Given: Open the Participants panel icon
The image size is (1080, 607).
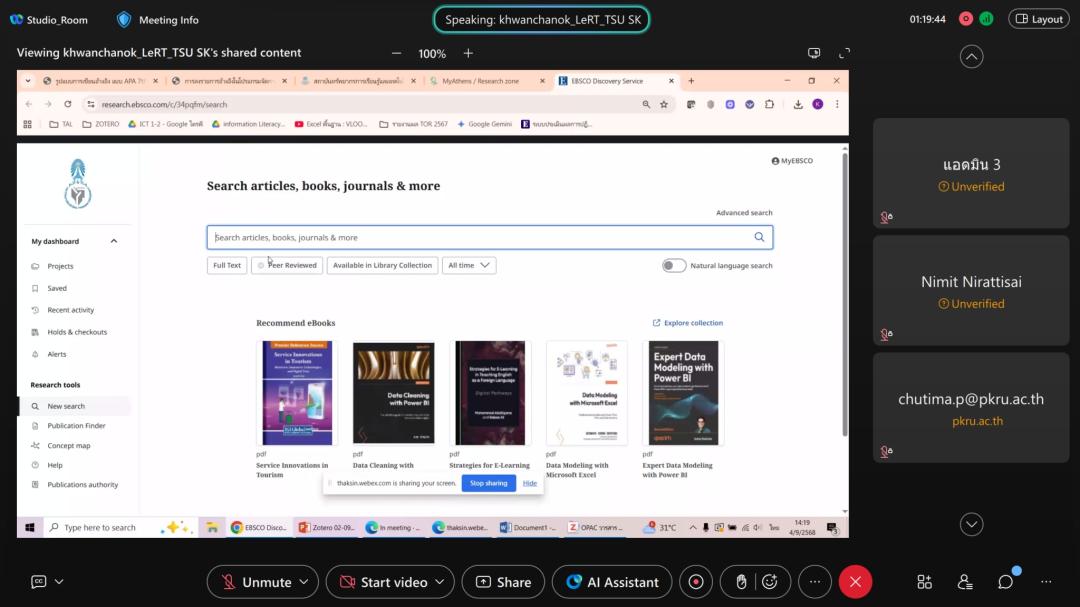Looking at the screenshot, I should 965,582.
